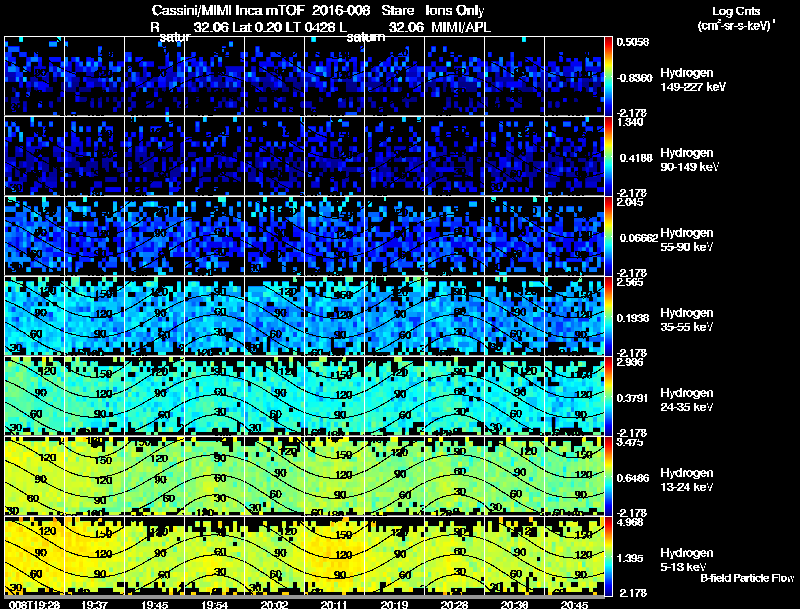Click the Hydrogen 13-24 keV label
Screen dimensions: 800x609
(687, 480)
